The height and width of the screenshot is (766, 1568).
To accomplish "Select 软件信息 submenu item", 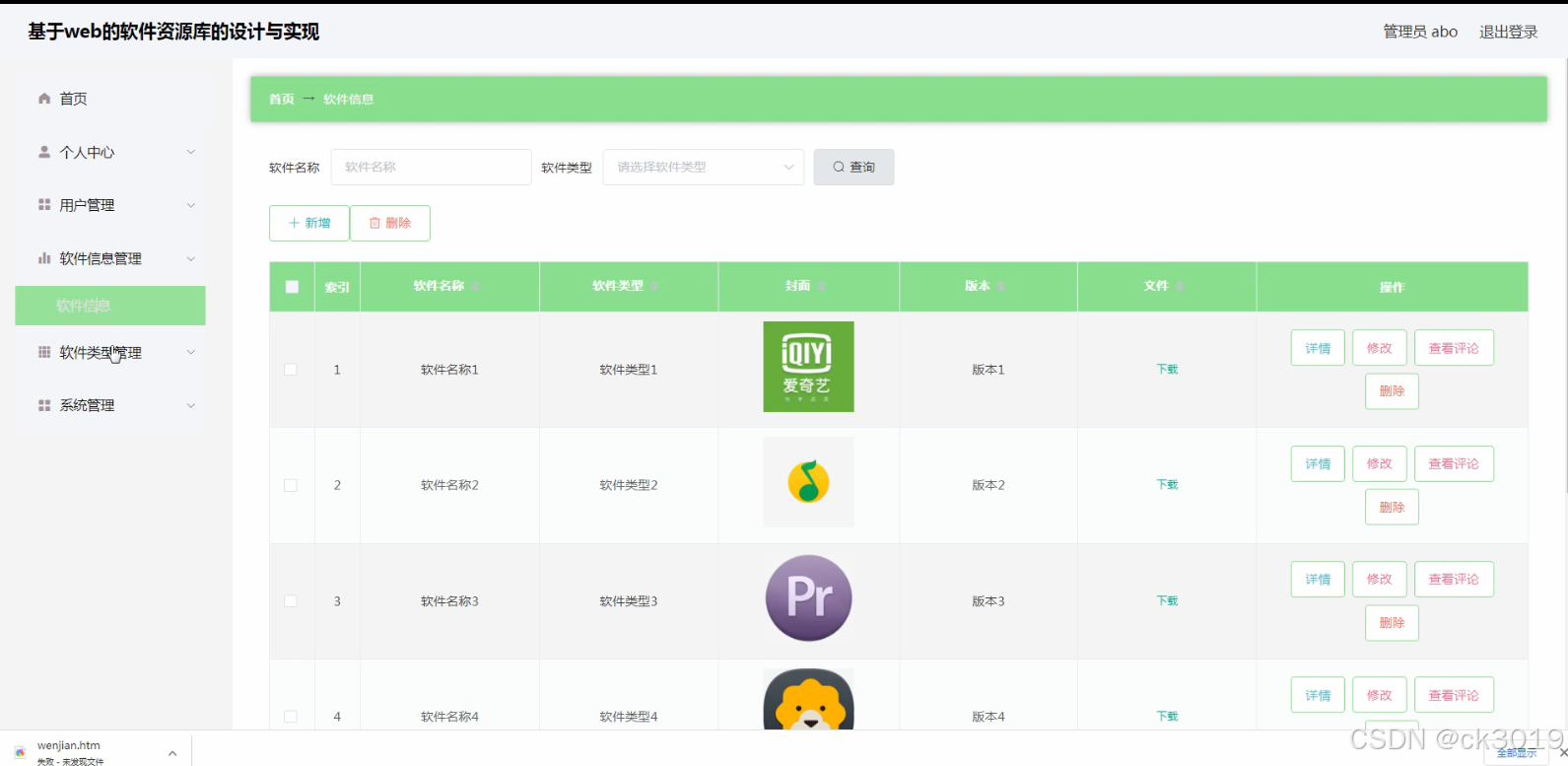I will [110, 306].
